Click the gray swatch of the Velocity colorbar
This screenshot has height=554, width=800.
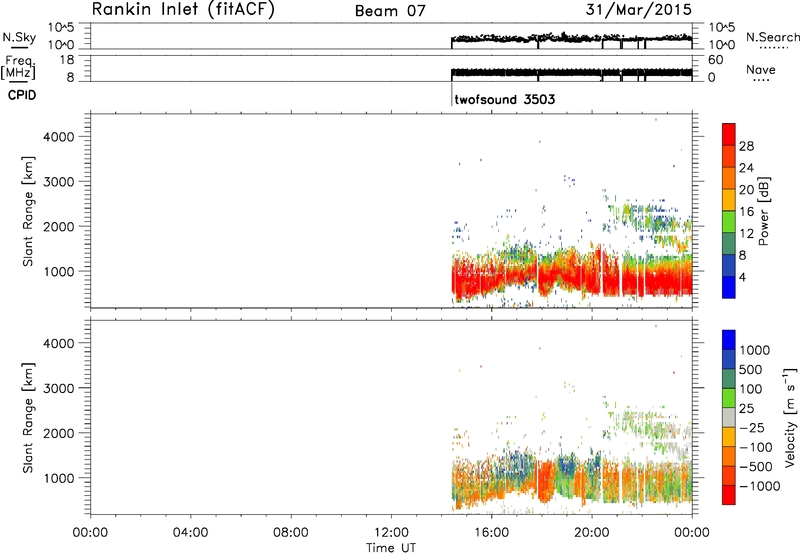[729, 418]
